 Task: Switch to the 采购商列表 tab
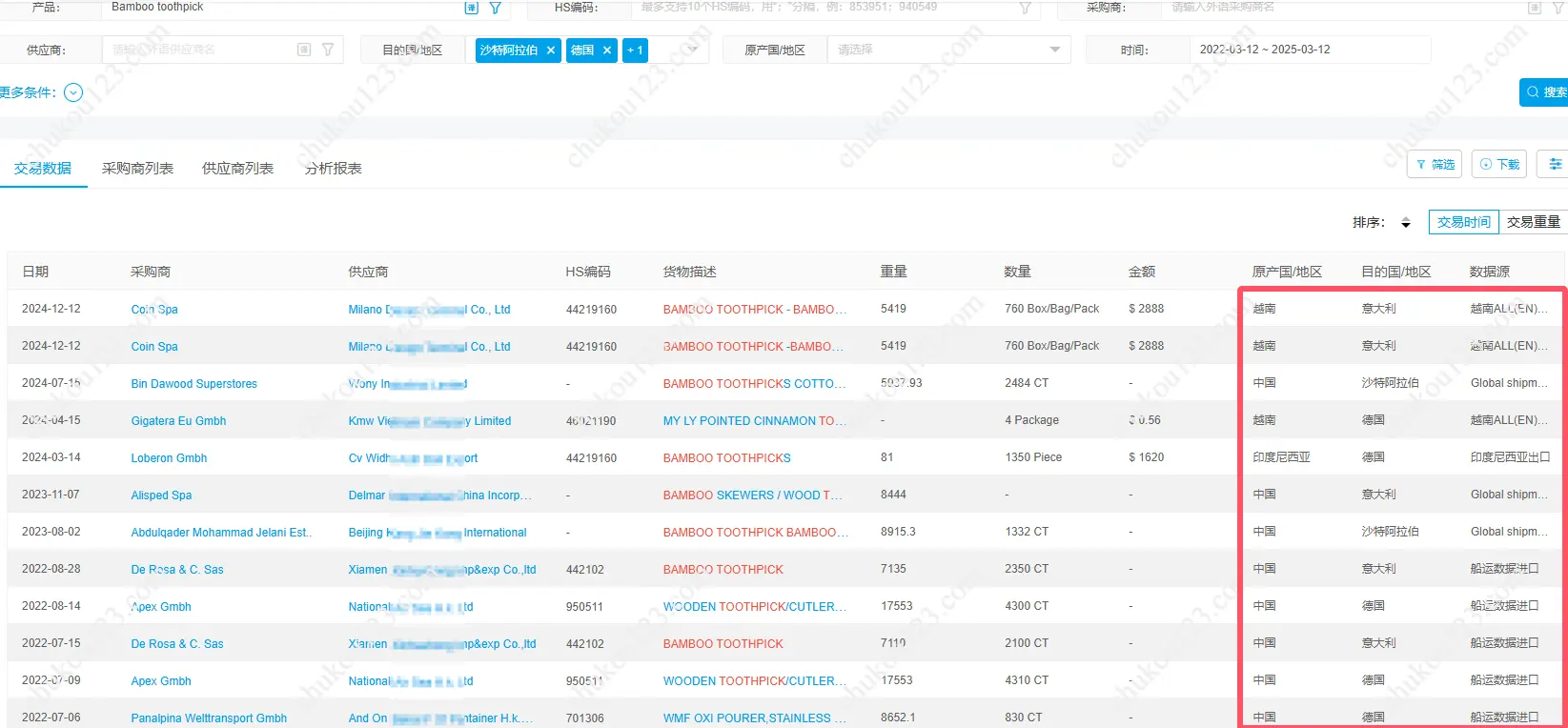pos(137,169)
